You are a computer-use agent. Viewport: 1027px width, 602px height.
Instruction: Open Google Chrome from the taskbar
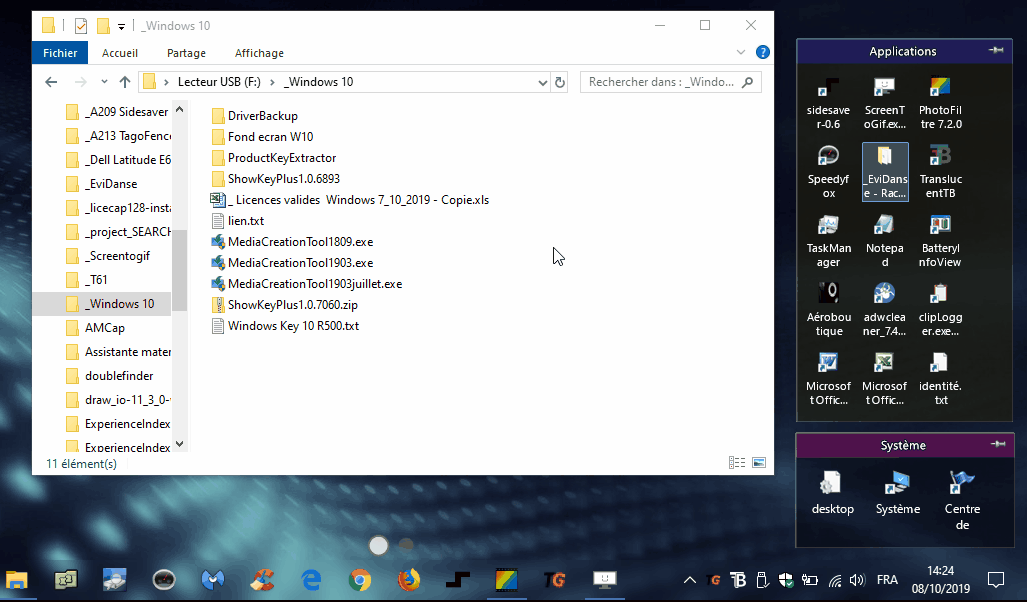[x=360, y=580]
